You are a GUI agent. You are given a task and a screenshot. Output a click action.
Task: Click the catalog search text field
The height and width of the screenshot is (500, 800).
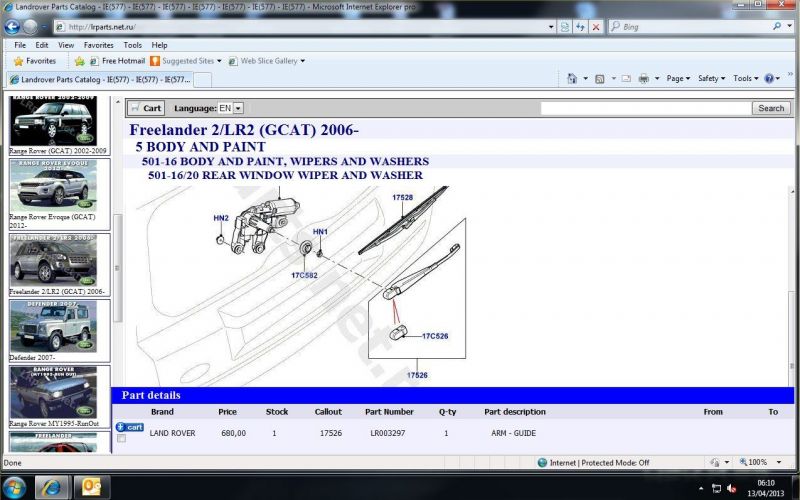click(x=646, y=108)
